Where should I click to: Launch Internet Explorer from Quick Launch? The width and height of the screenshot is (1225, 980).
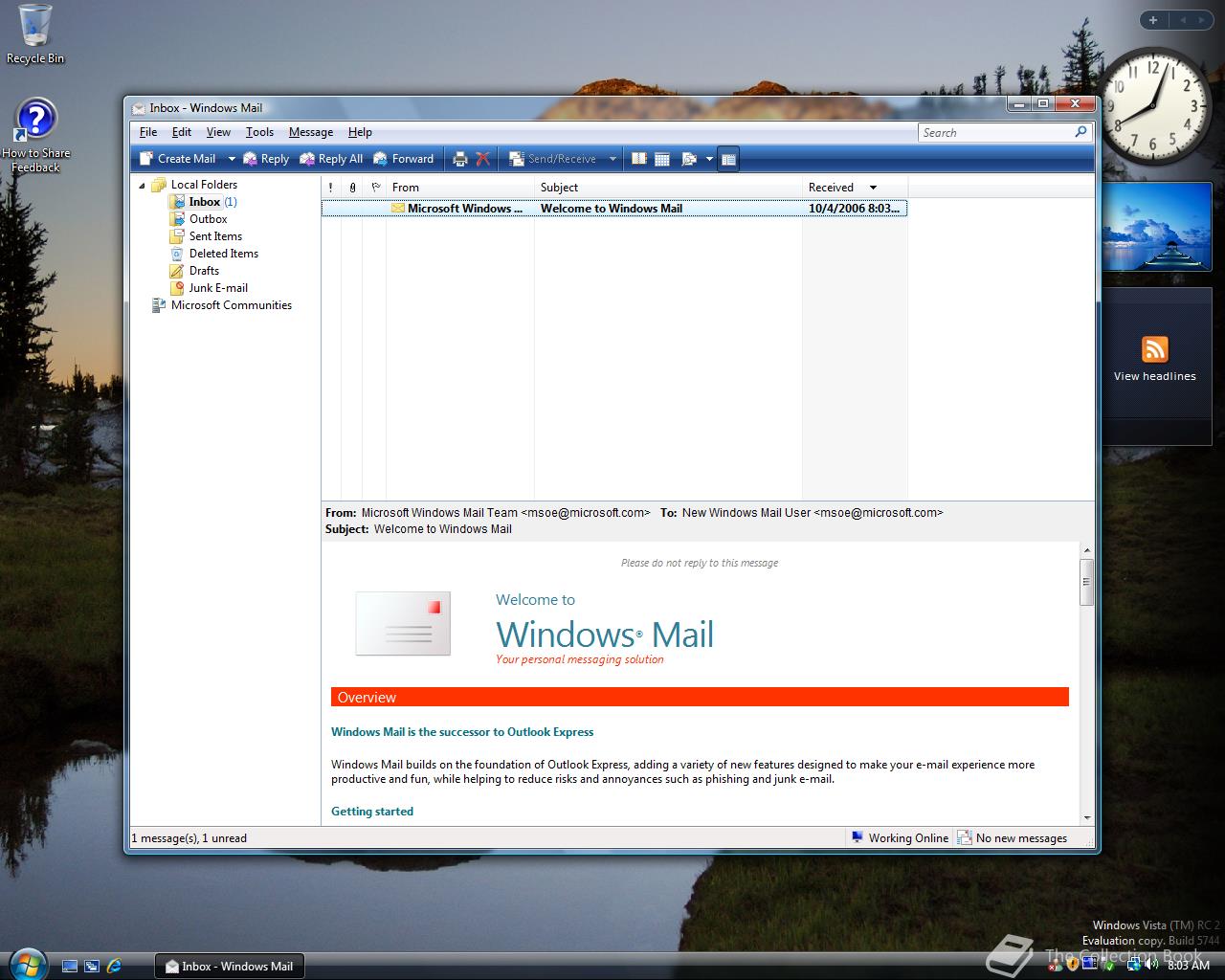(114, 967)
